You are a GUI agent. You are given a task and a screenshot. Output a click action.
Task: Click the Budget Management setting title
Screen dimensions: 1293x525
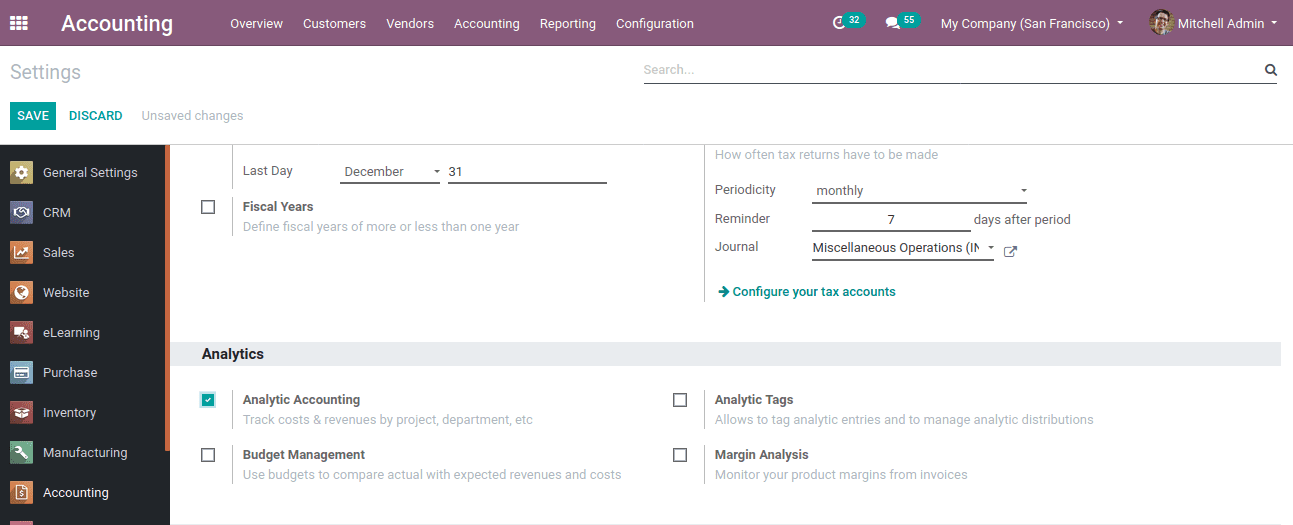pyautogui.click(x=303, y=454)
